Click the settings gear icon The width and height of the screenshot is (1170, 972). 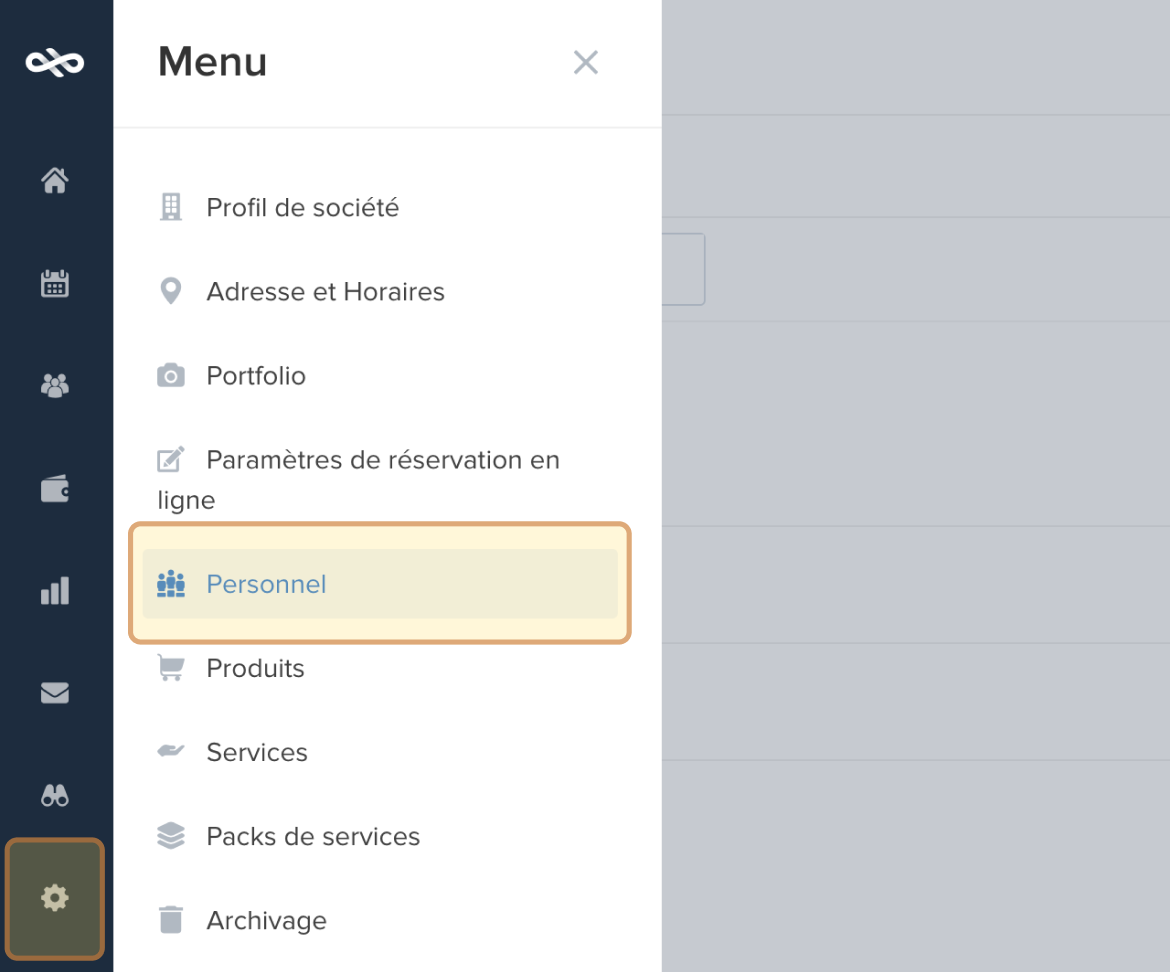point(55,898)
